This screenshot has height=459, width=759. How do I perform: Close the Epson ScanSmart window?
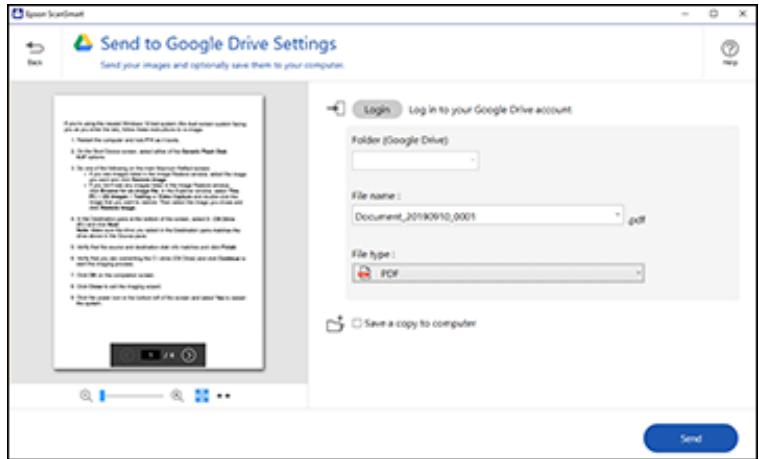pyautogui.click(x=743, y=14)
